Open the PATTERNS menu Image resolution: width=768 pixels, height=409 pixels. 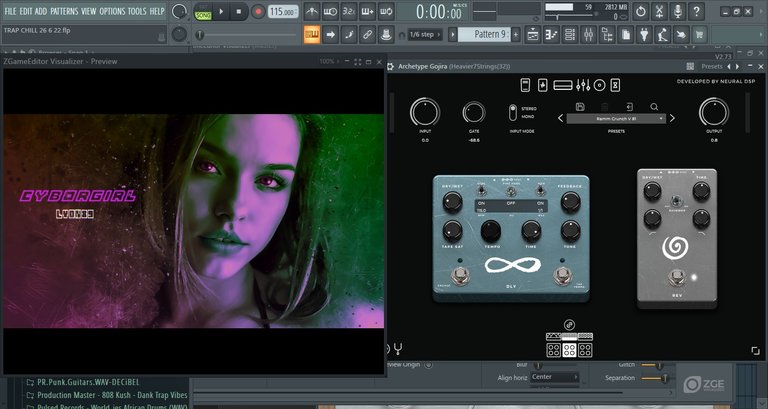[x=64, y=11]
